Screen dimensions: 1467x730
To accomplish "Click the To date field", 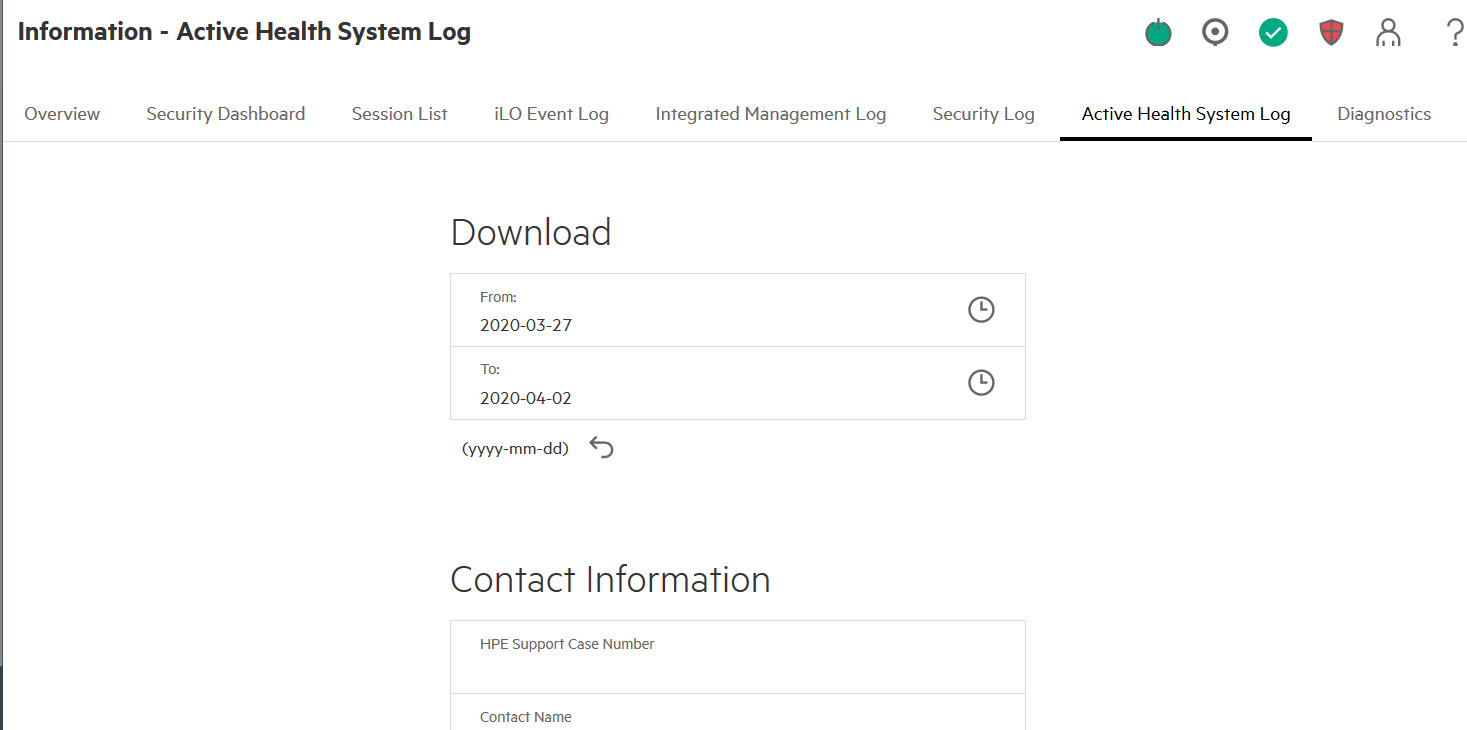I will pyautogui.click(x=700, y=397).
